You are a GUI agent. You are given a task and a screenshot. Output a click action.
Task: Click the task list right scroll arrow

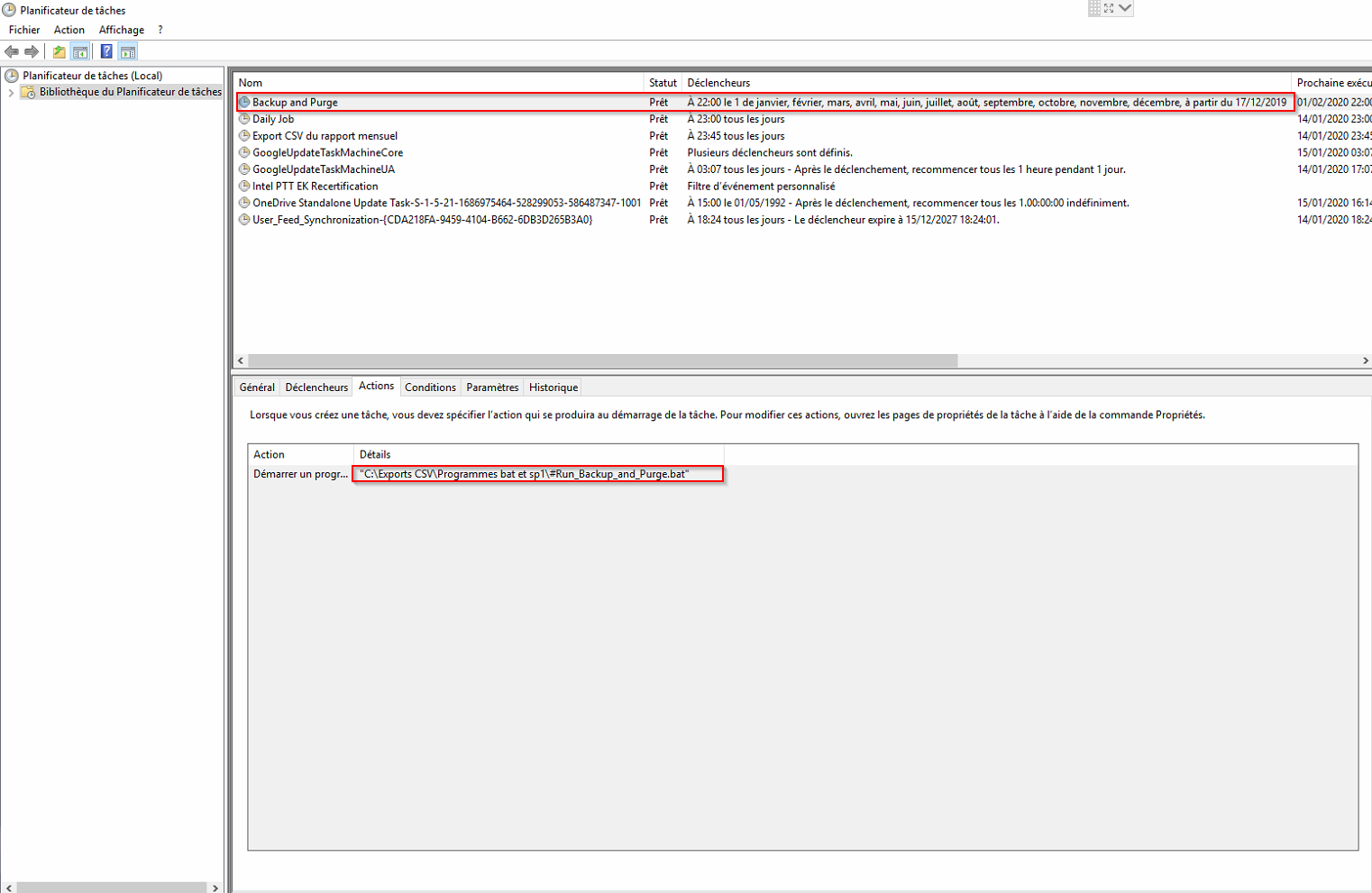coord(1365,360)
